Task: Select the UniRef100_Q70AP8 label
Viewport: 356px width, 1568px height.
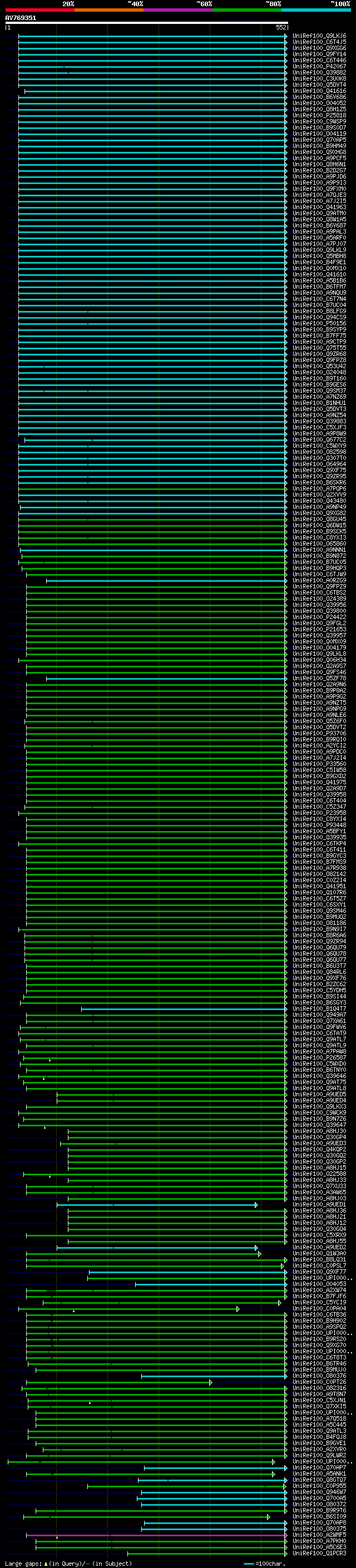Action: coord(319,1522)
